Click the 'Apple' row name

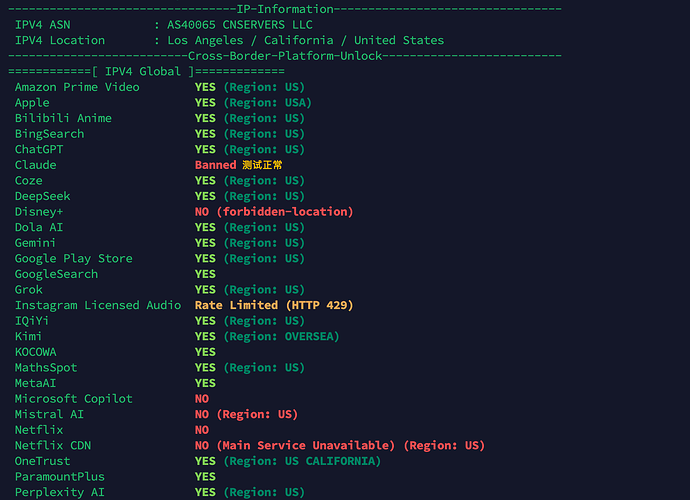point(32,103)
